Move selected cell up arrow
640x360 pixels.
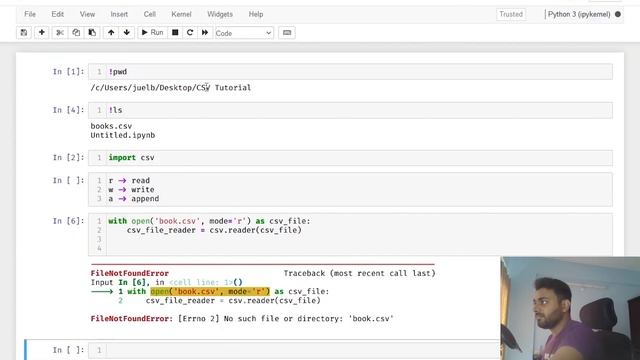point(111,33)
